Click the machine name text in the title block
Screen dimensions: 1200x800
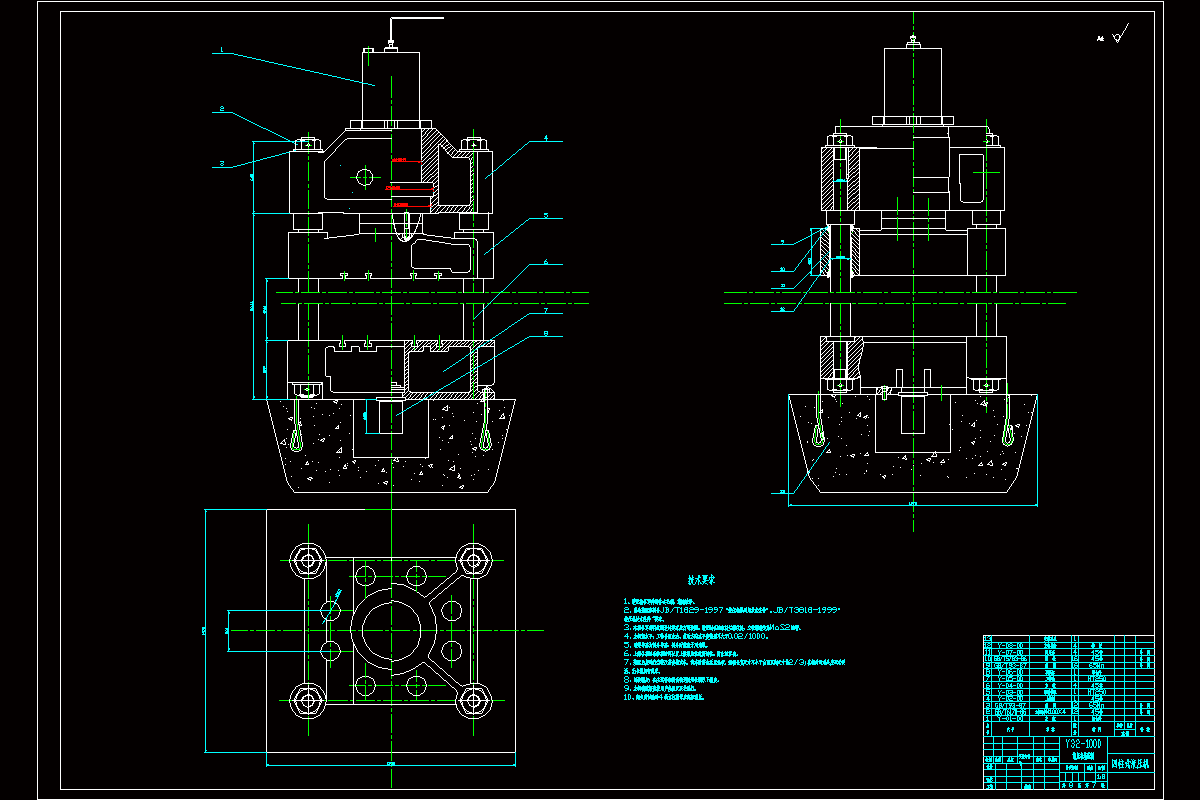coord(1131,764)
